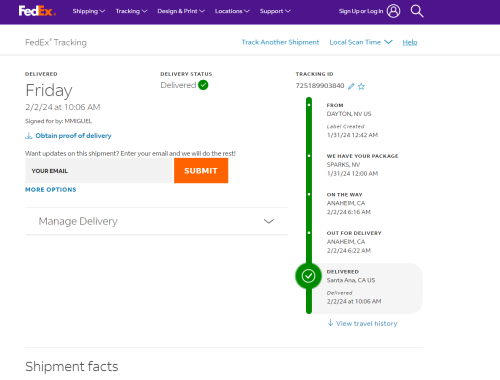Open the Tracking menu

click(131, 11)
